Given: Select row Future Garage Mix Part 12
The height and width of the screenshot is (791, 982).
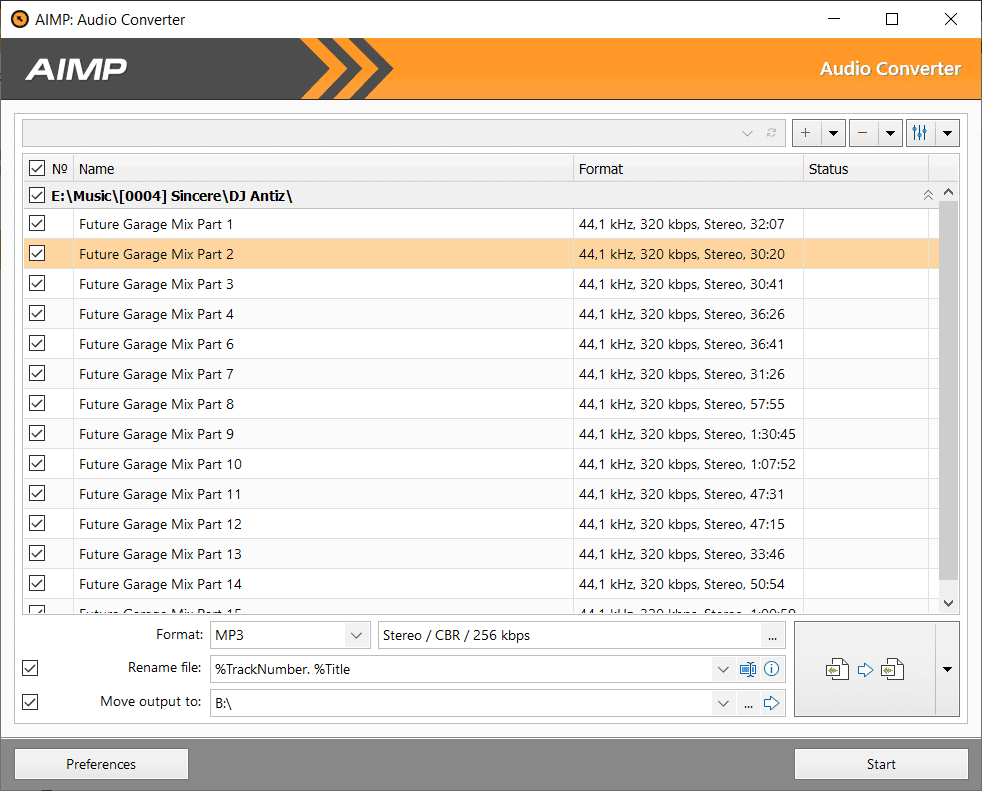Looking at the screenshot, I should pos(481,524).
